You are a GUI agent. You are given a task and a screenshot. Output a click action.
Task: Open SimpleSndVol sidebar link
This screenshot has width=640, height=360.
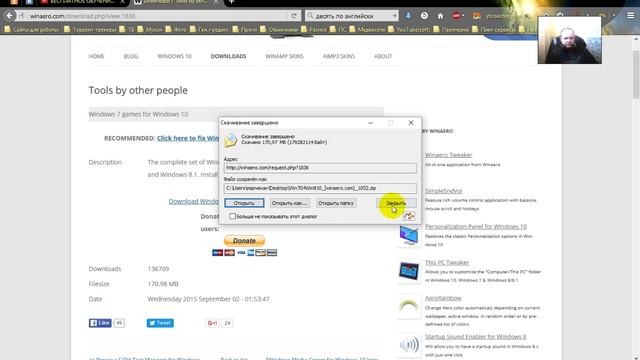pos(443,191)
